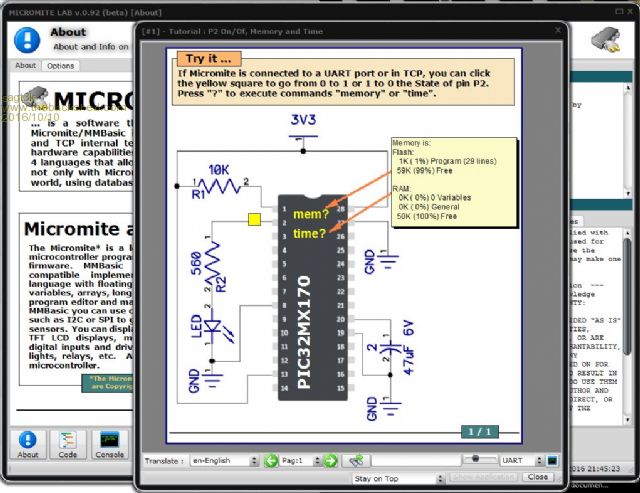Go to next tutorial page green arrow
Viewport: 640px width, 493px height.
coord(330,460)
